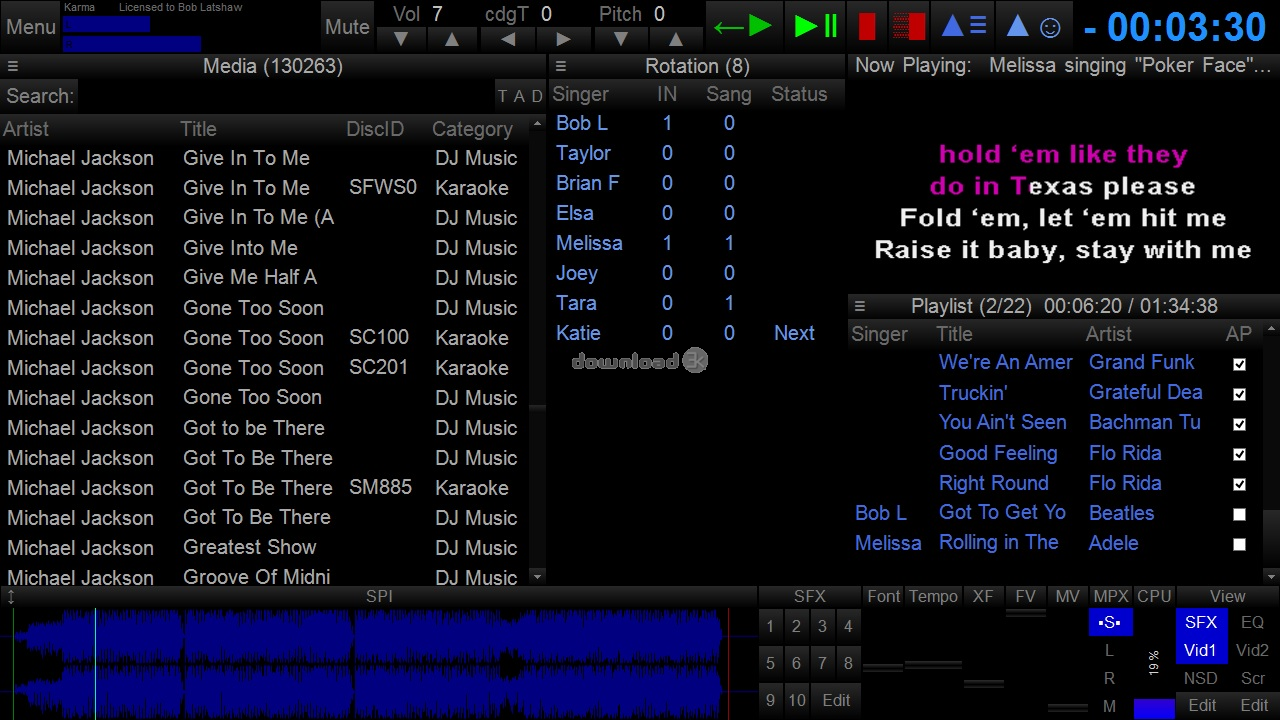Toggle the SFX view button
Viewport: 1280px width, 720px height.
1201,622
